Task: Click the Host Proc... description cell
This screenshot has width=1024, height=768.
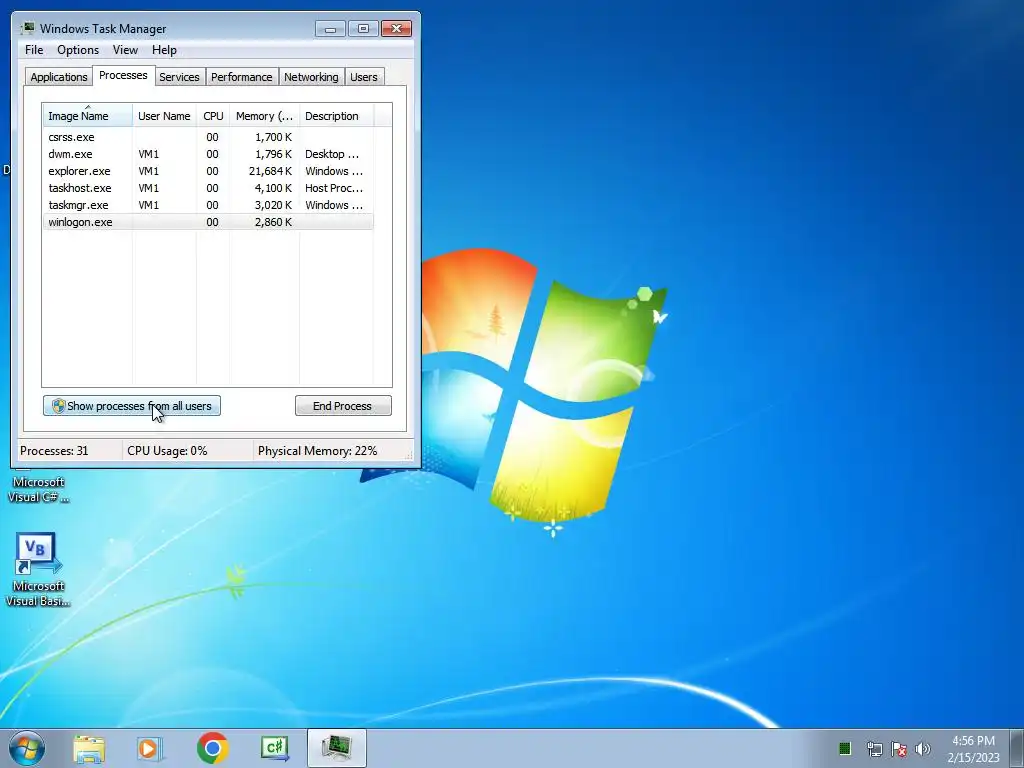Action: 334,188
